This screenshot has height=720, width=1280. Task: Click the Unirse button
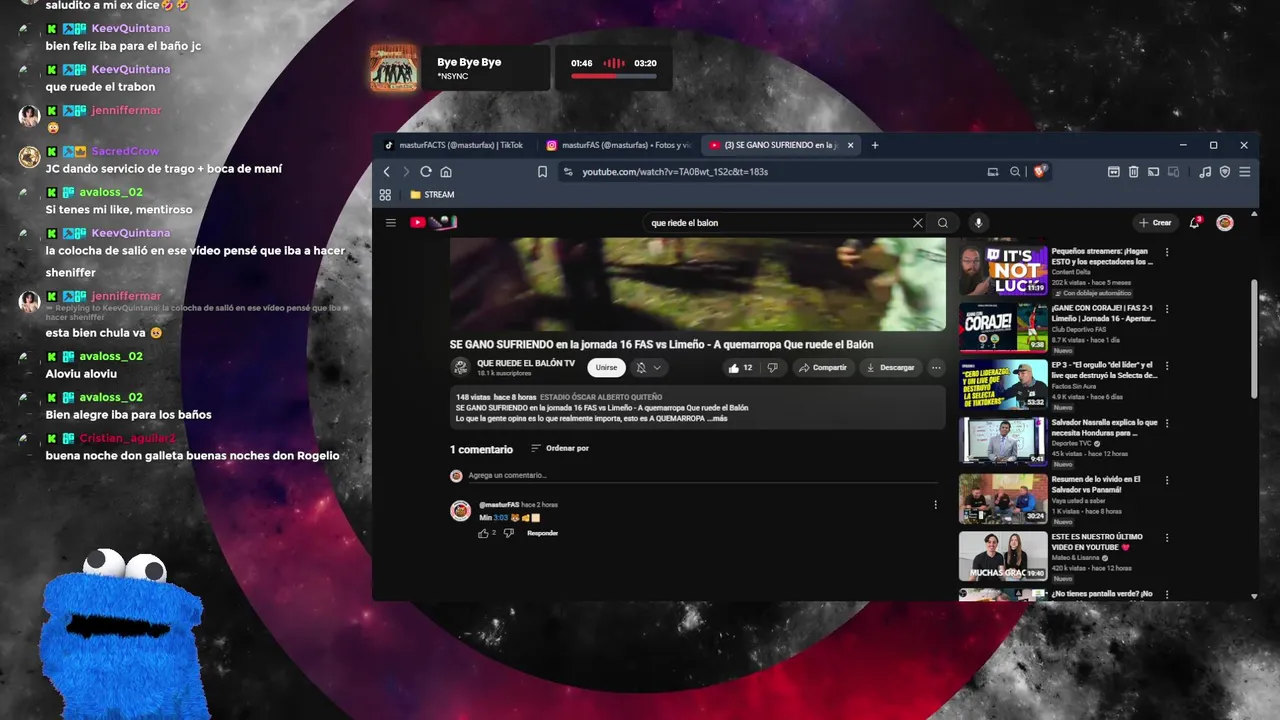[606, 368]
